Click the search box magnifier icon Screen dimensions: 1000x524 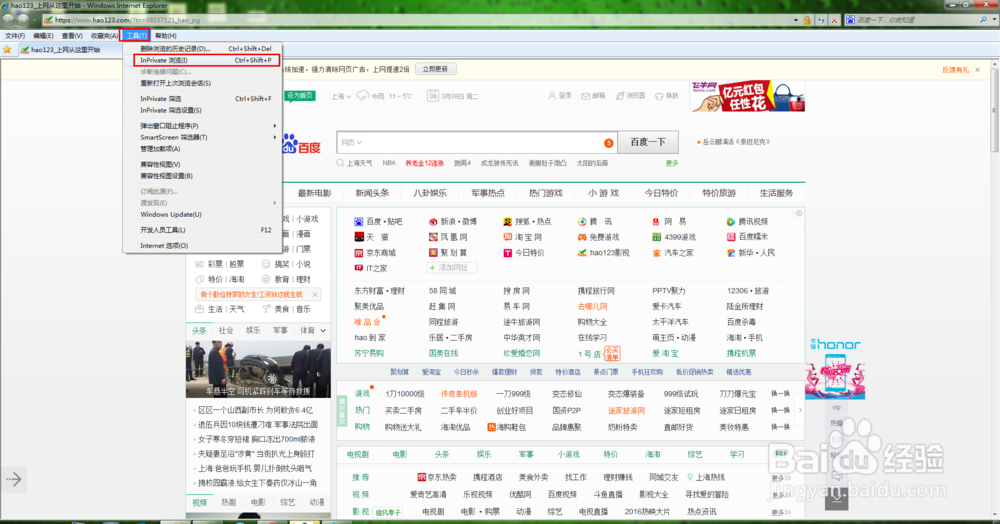tap(983, 20)
